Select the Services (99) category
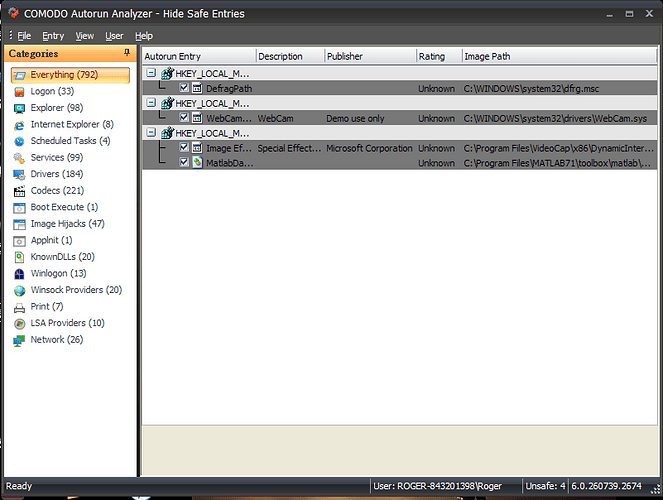The width and height of the screenshot is (663, 500). point(57,158)
